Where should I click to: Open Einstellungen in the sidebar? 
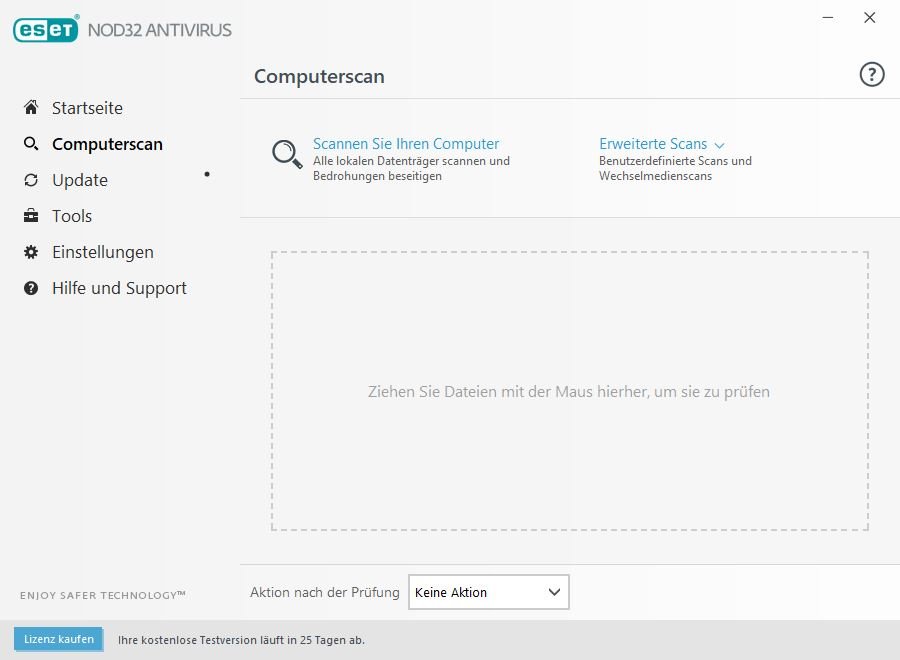click(103, 253)
